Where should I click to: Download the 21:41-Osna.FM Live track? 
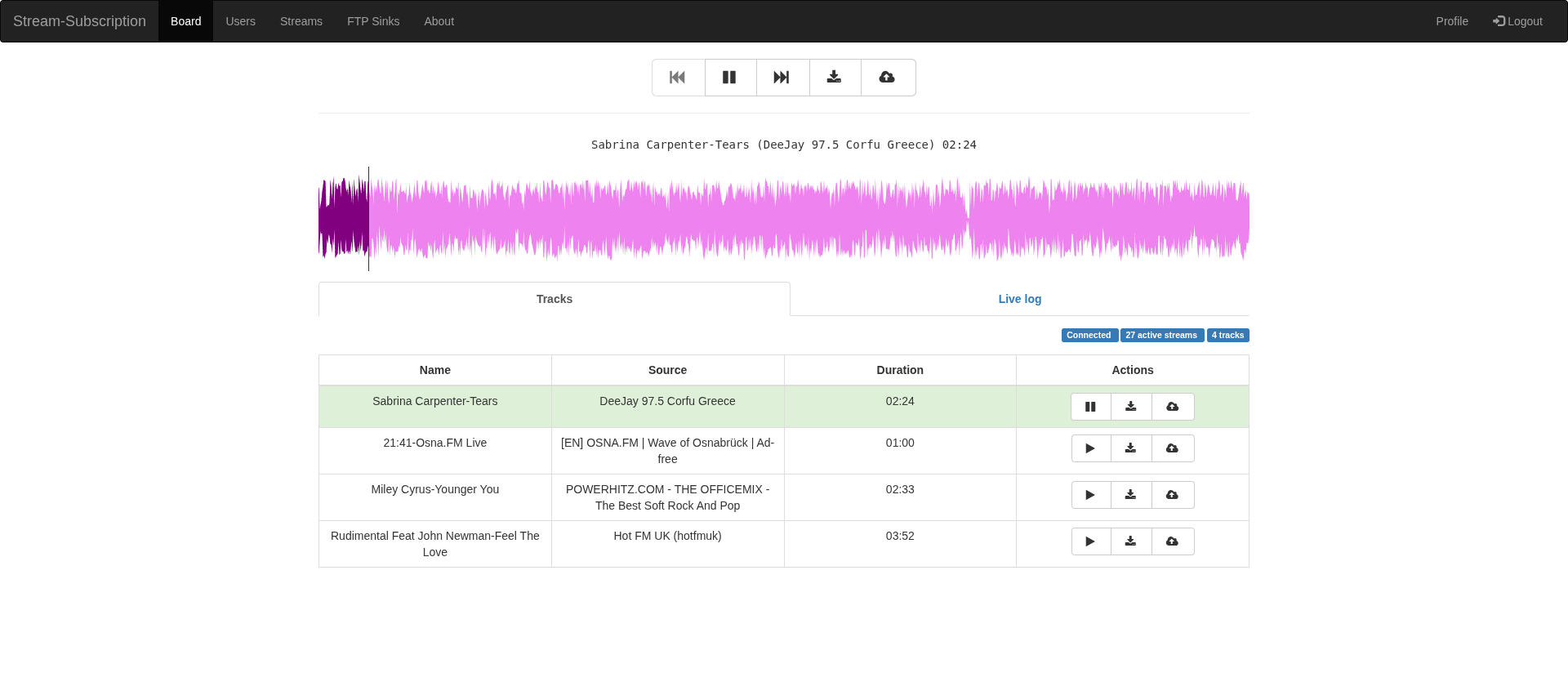pos(1132,448)
